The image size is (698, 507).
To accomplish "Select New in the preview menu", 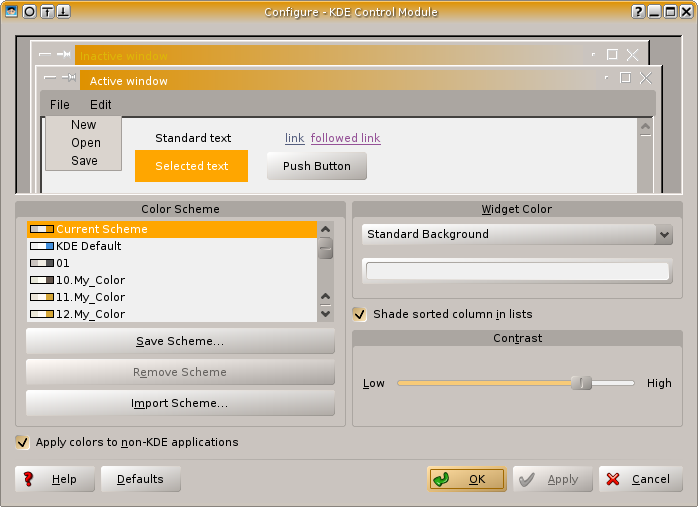I will coord(84,125).
